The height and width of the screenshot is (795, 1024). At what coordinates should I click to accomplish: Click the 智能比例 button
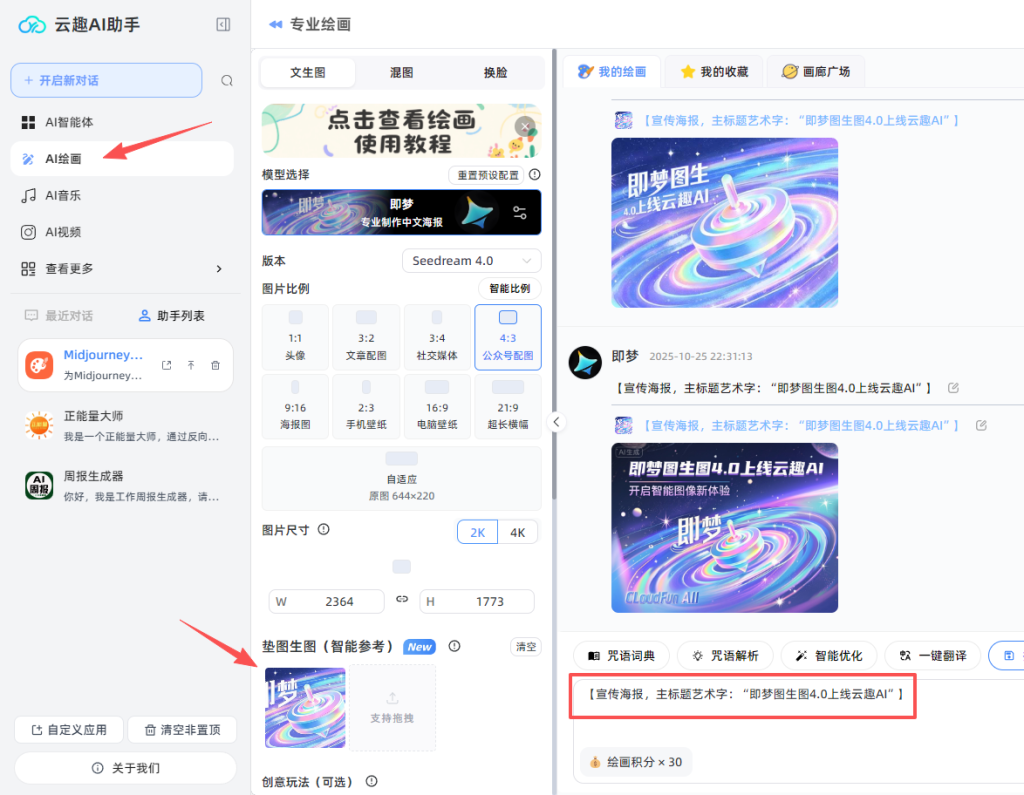(512, 288)
